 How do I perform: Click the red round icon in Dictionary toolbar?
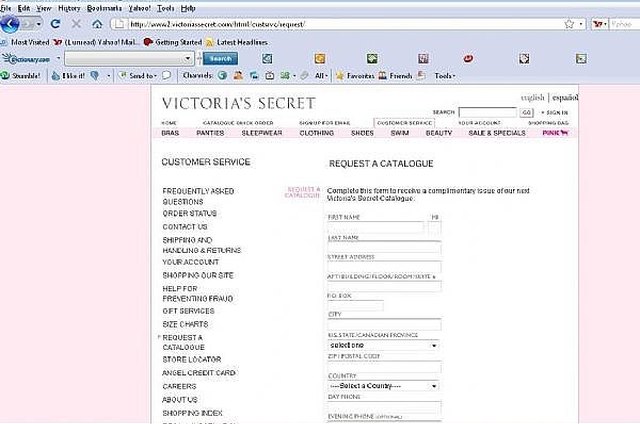point(468,59)
